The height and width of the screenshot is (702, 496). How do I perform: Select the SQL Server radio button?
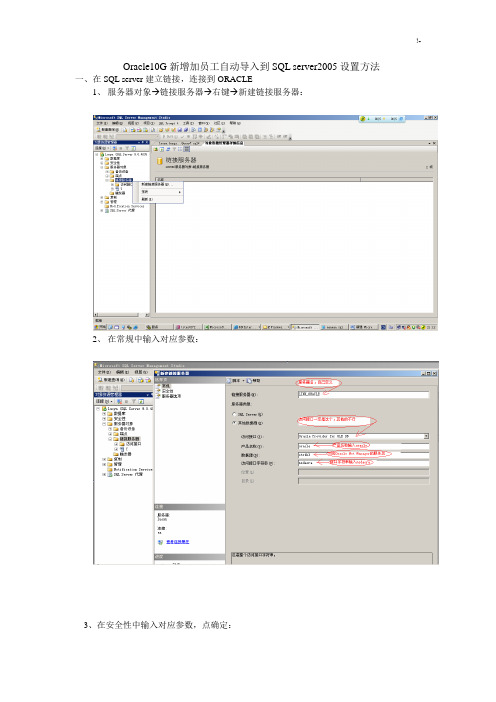click(x=234, y=414)
